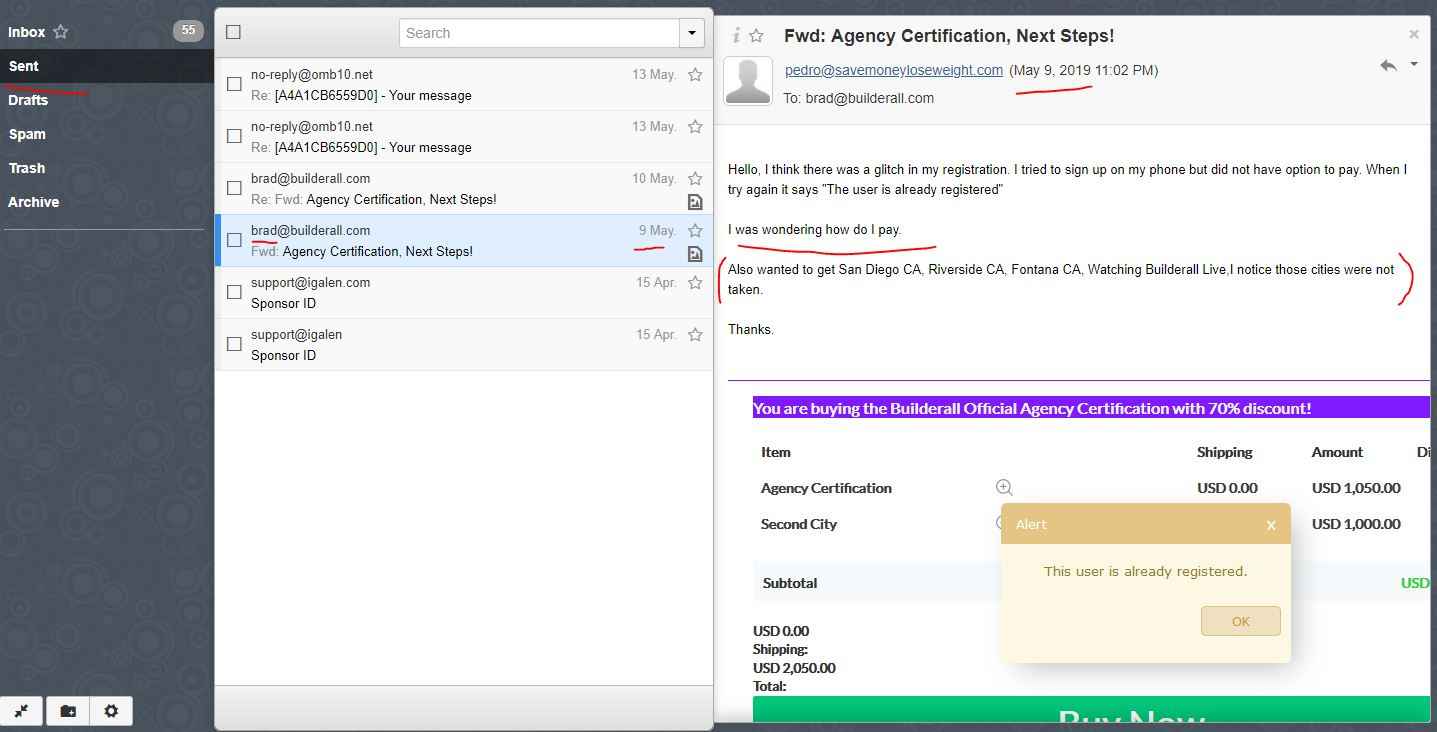Click the magnifier icon beside Agency Certification
Viewport: 1437px width, 732px height.
[1004, 488]
